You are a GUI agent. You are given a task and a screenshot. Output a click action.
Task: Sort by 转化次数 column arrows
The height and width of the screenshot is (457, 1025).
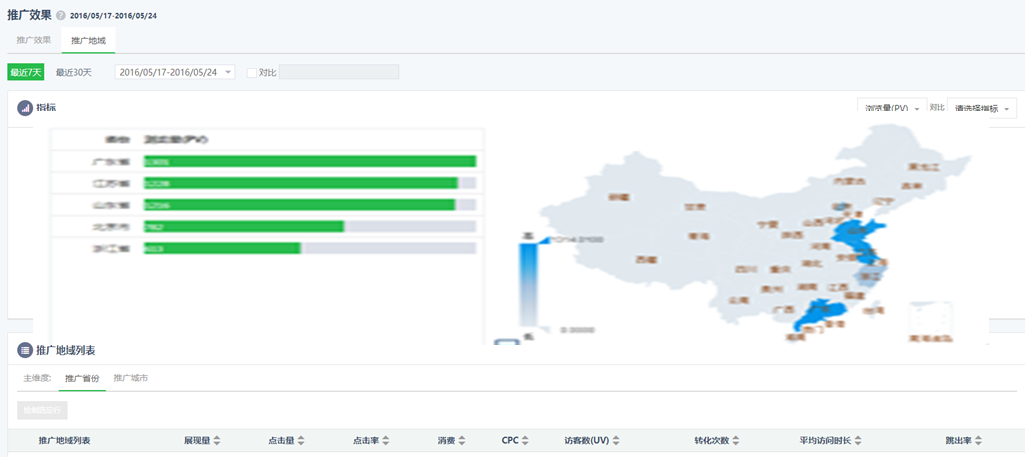coord(736,441)
